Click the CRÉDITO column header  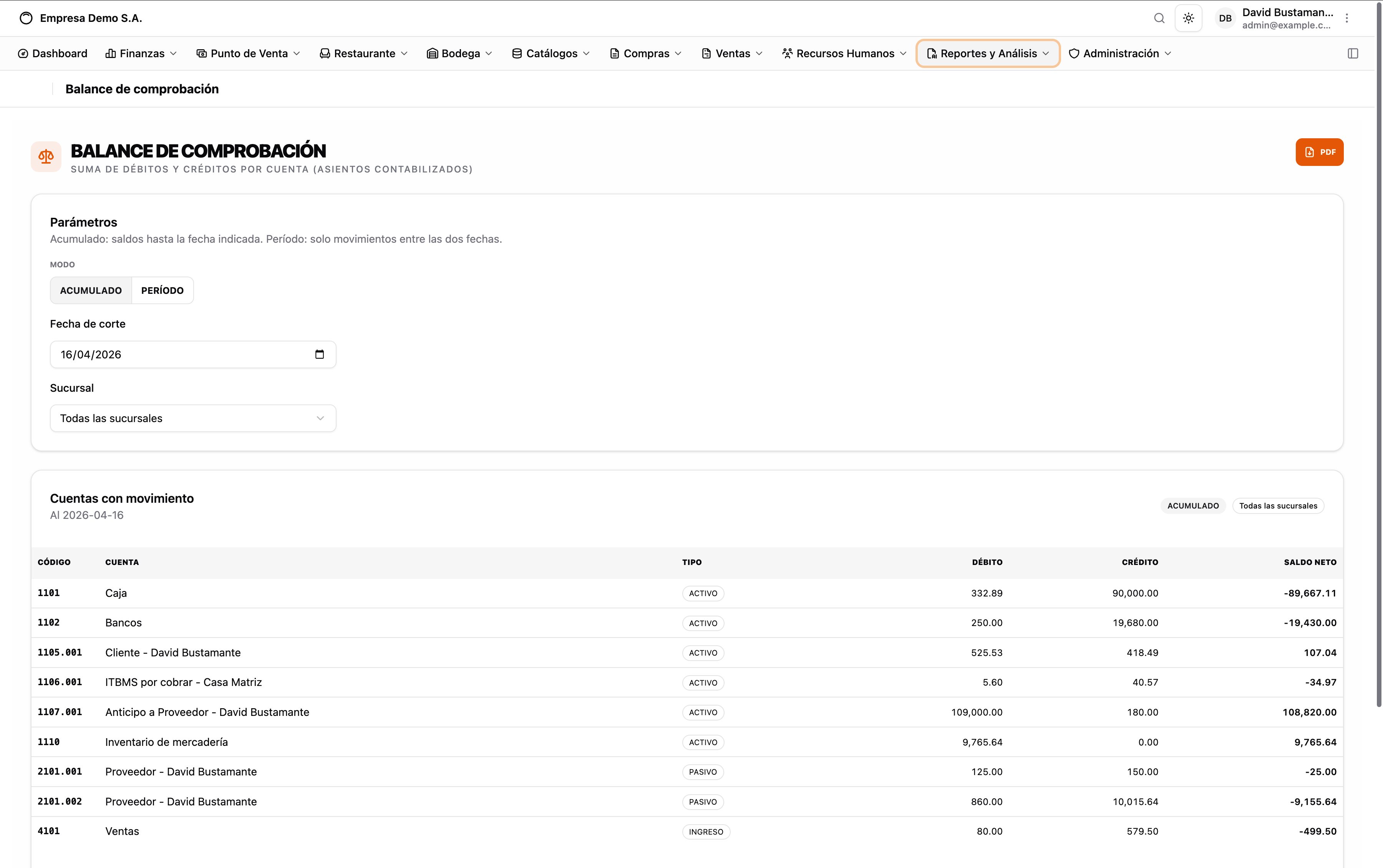pos(1139,562)
